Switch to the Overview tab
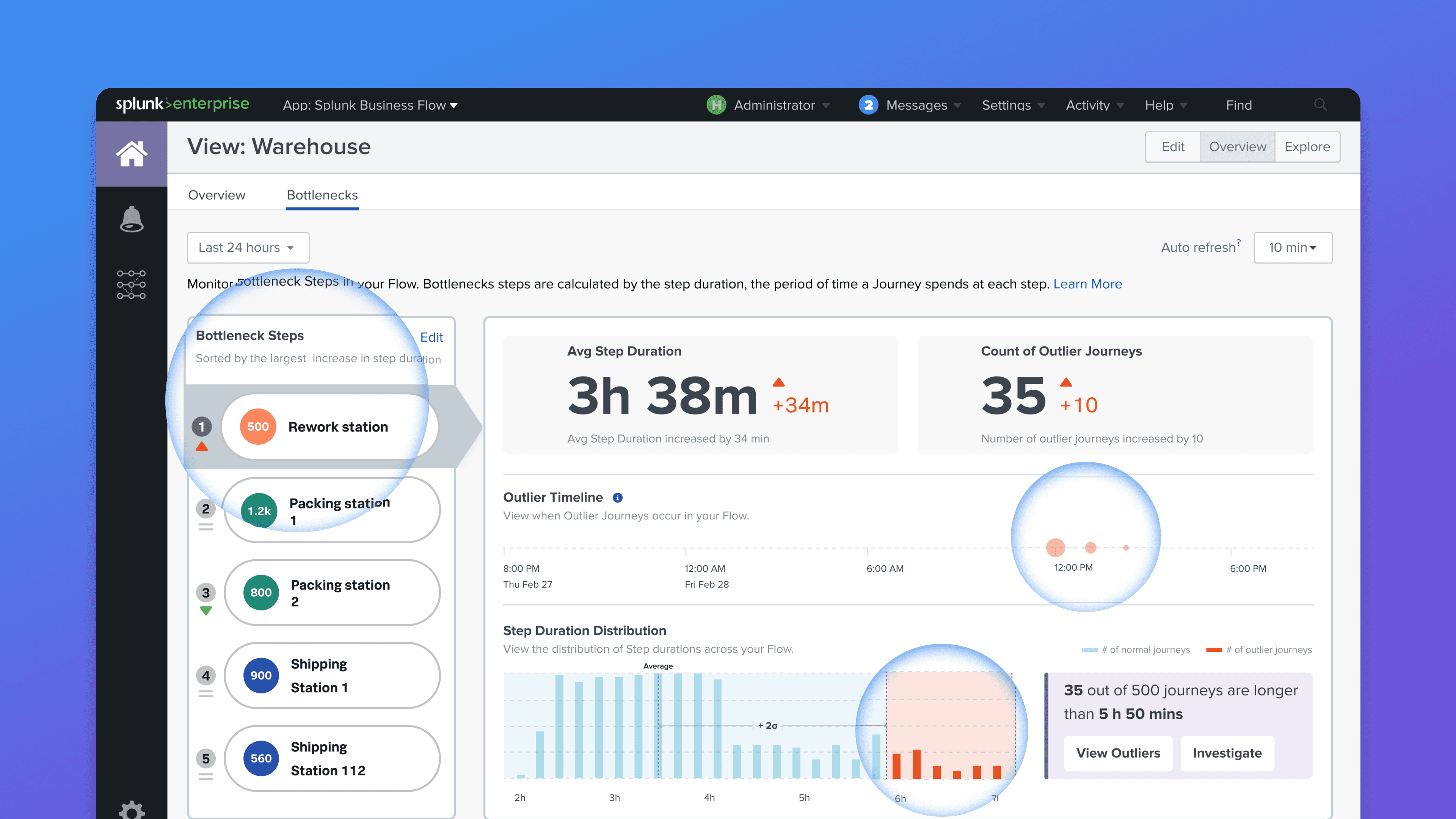Viewport: 1456px width, 819px height. pos(217,195)
